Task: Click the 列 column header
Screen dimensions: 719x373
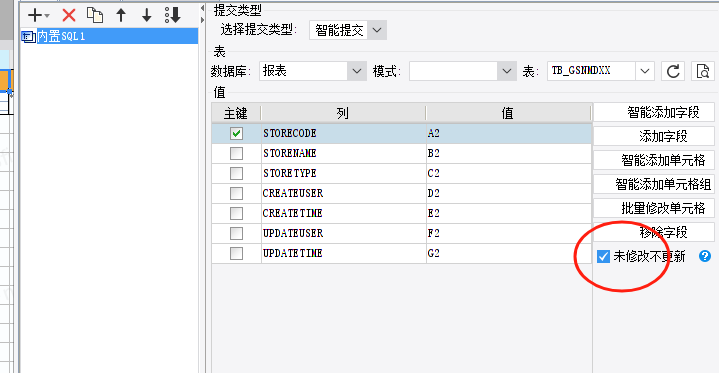Action: pyautogui.click(x=343, y=113)
